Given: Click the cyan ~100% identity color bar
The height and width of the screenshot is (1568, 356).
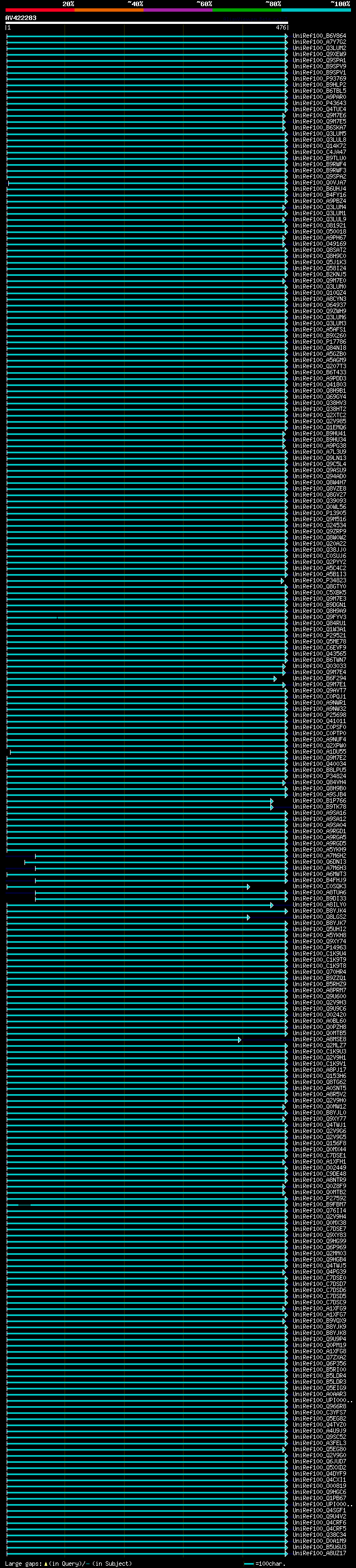Looking at the screenshot, I should 317,10.
